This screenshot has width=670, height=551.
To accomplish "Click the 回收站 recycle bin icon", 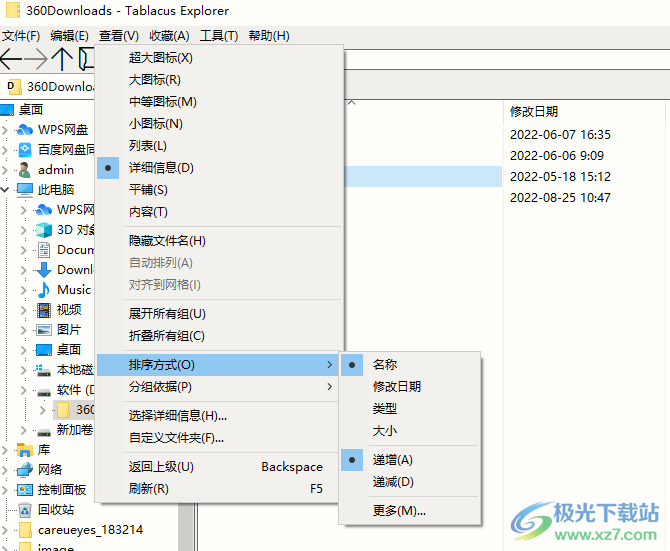I will [25, 510].
